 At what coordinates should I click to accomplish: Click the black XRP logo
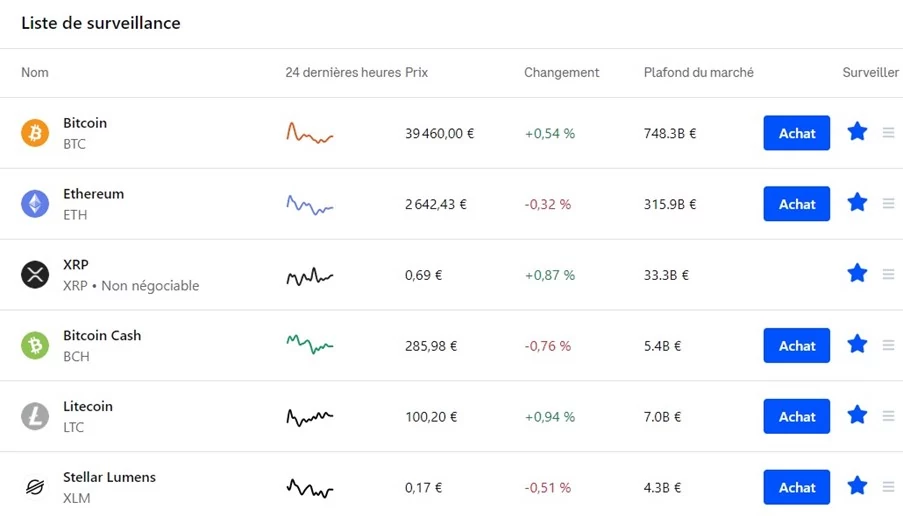35,274
